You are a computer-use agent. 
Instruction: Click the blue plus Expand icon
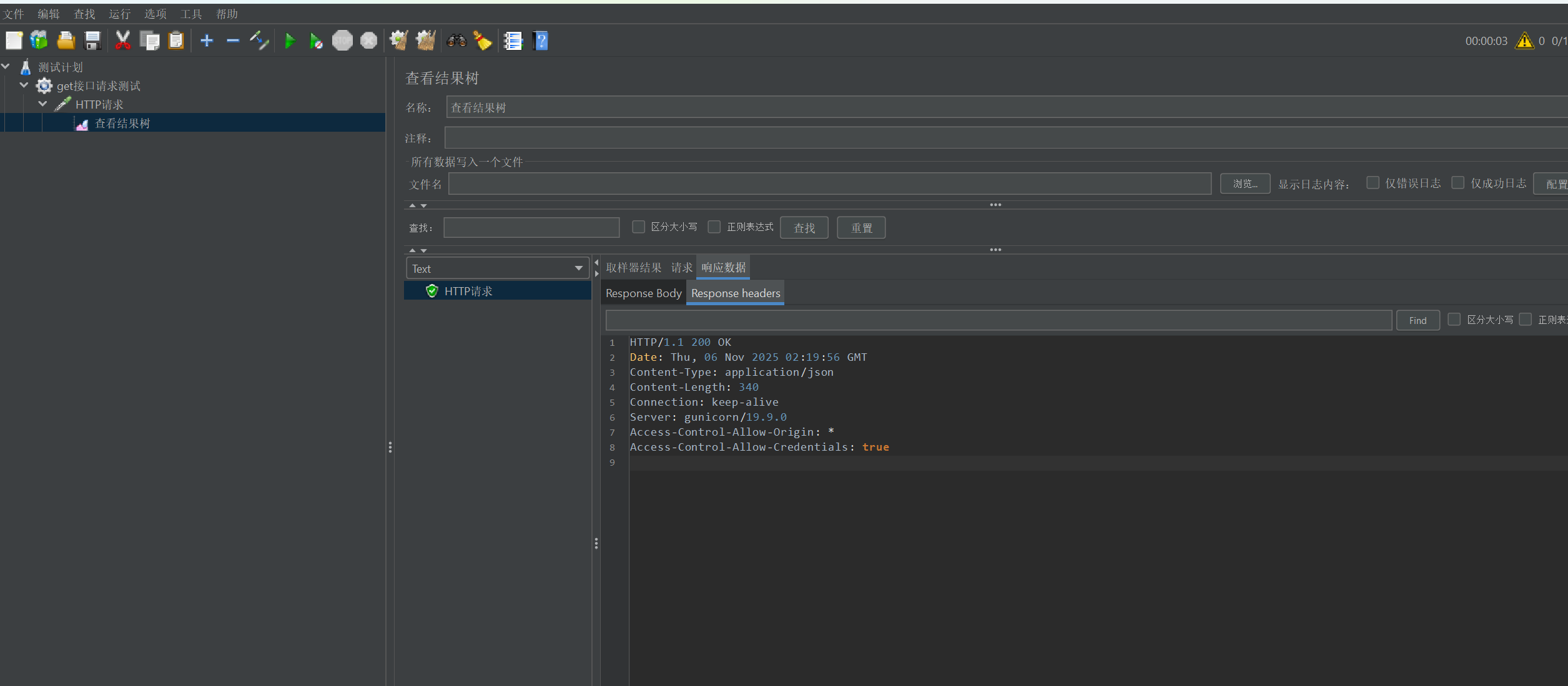(207, 41)
